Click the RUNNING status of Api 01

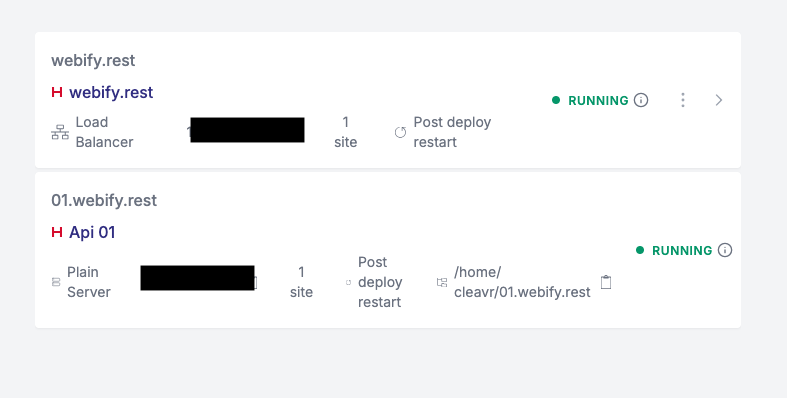682,250
